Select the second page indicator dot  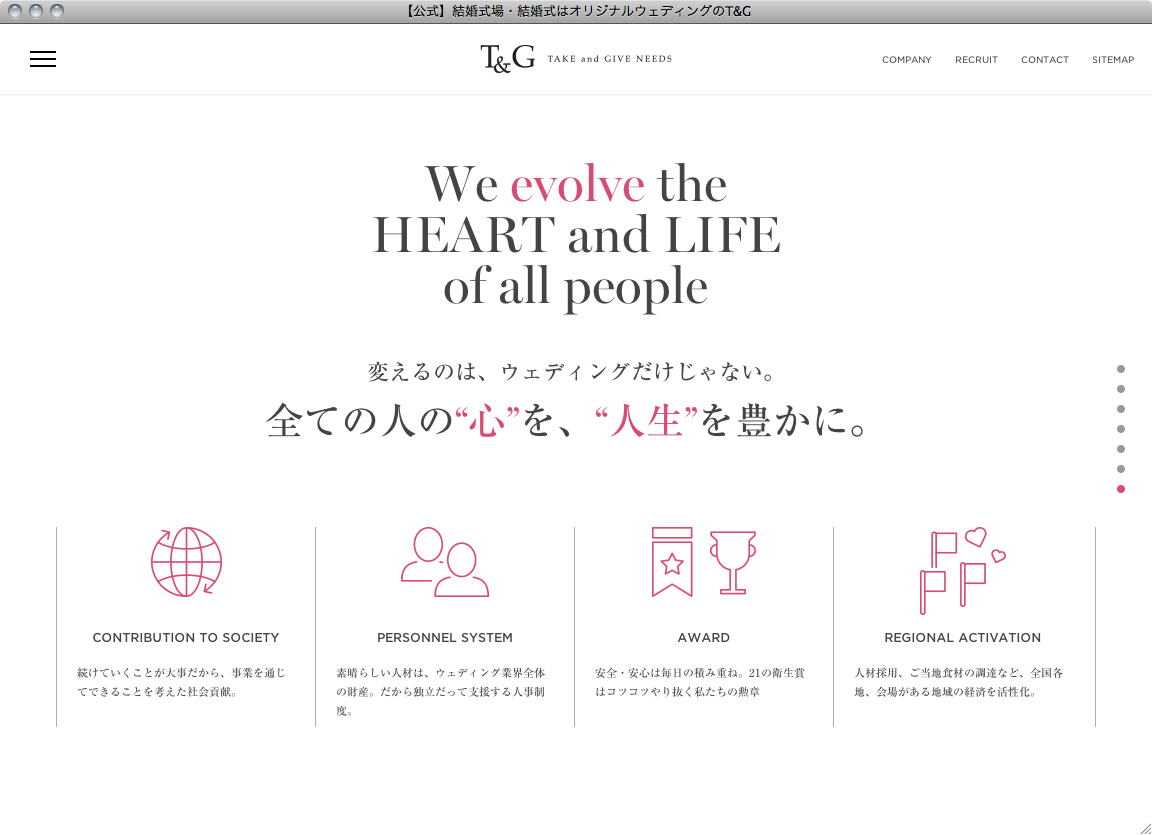1121,389
